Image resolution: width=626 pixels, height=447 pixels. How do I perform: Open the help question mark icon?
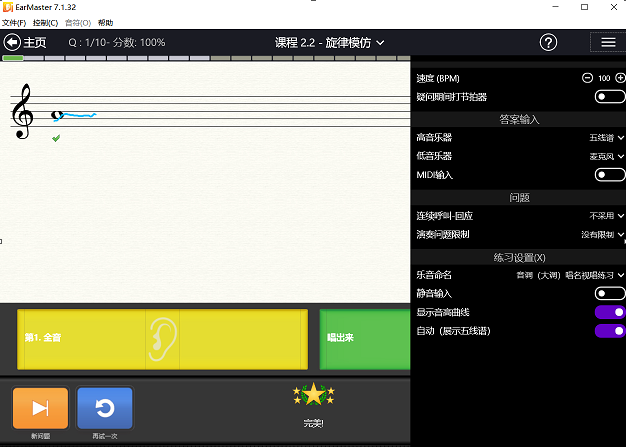[548, 42]
